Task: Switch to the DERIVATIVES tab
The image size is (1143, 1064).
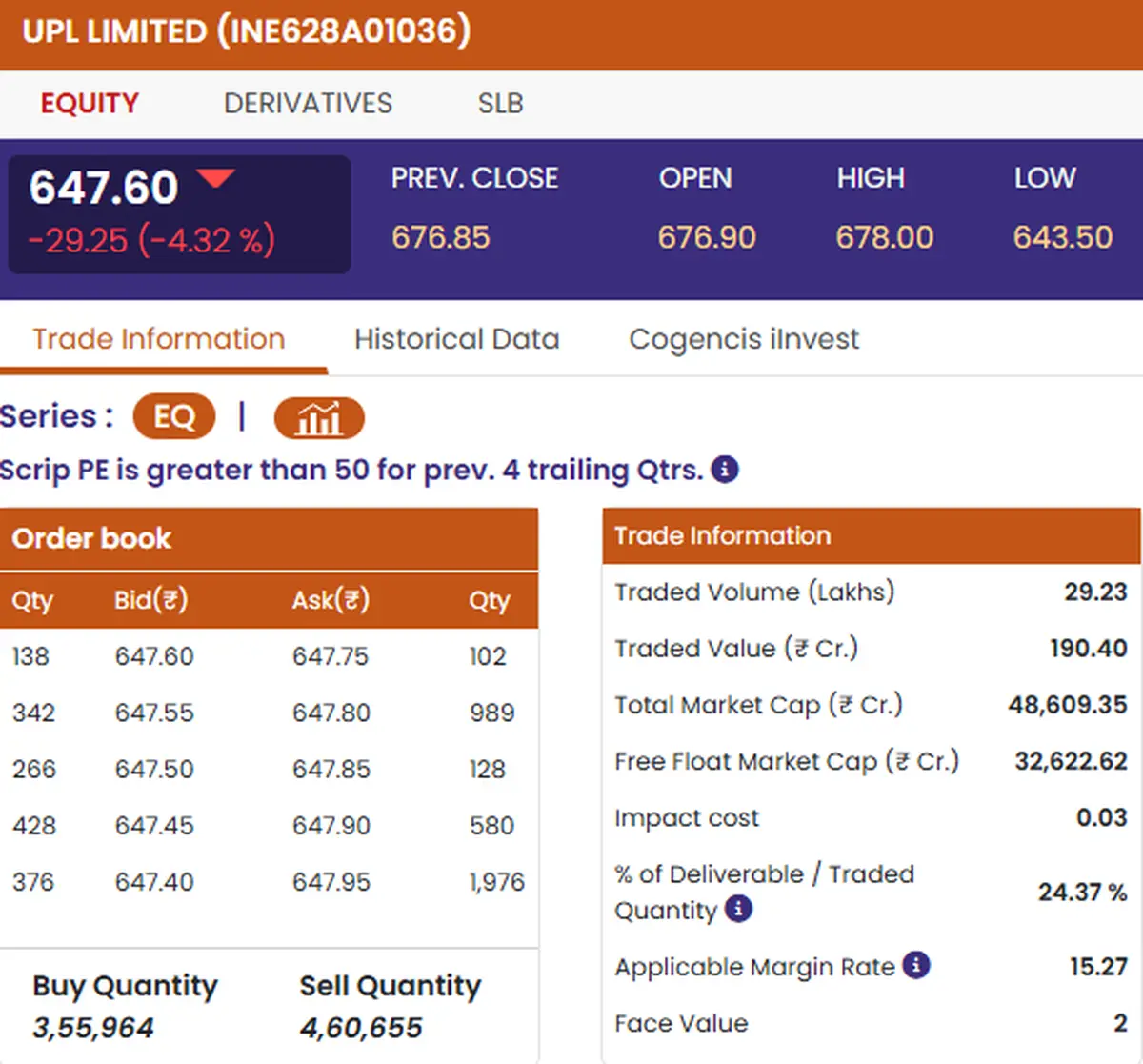Action: tap(308, 103)
